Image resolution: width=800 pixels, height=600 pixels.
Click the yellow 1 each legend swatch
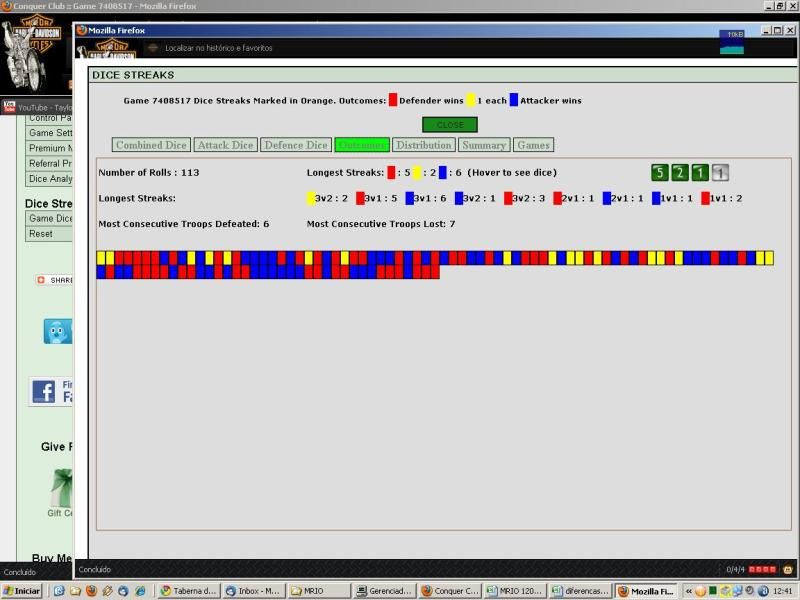tap(471, 100)
